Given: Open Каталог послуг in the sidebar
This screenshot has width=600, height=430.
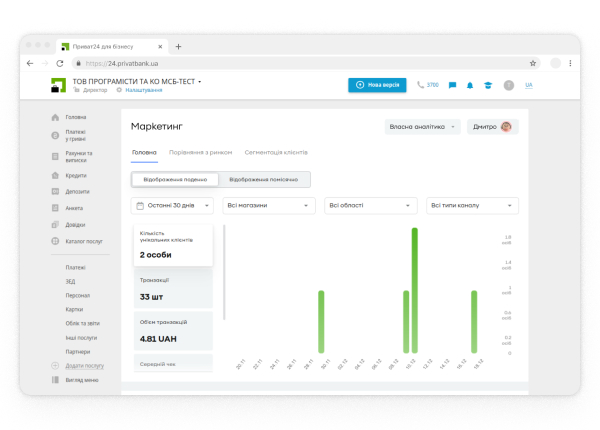Looking at the screenshot, I should coord(84,241).
